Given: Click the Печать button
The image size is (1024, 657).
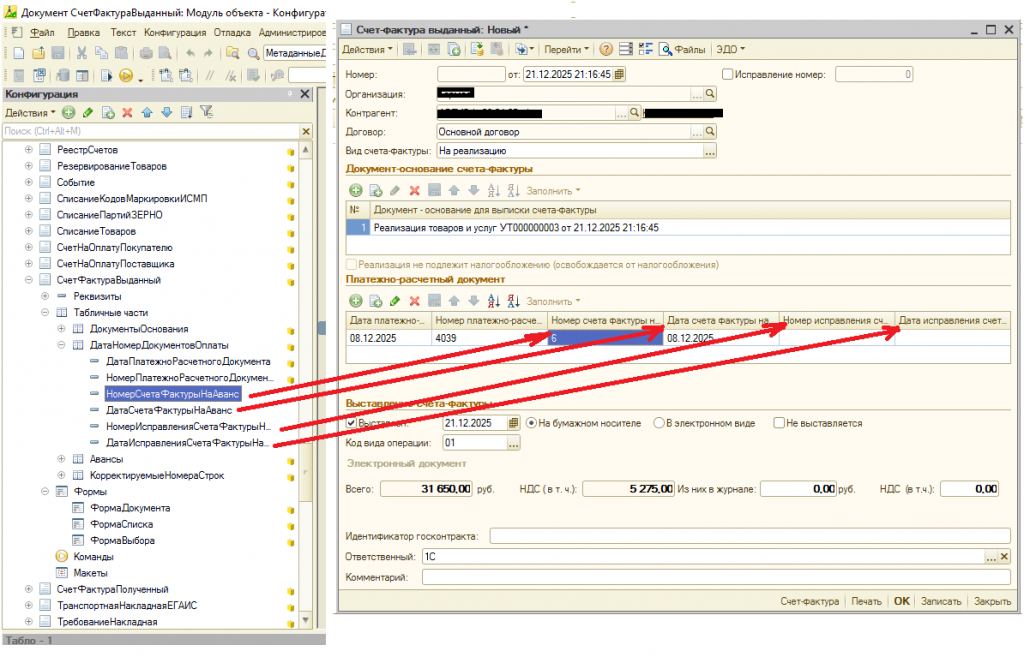Looking at the screenshot, I should pos(866,601).
